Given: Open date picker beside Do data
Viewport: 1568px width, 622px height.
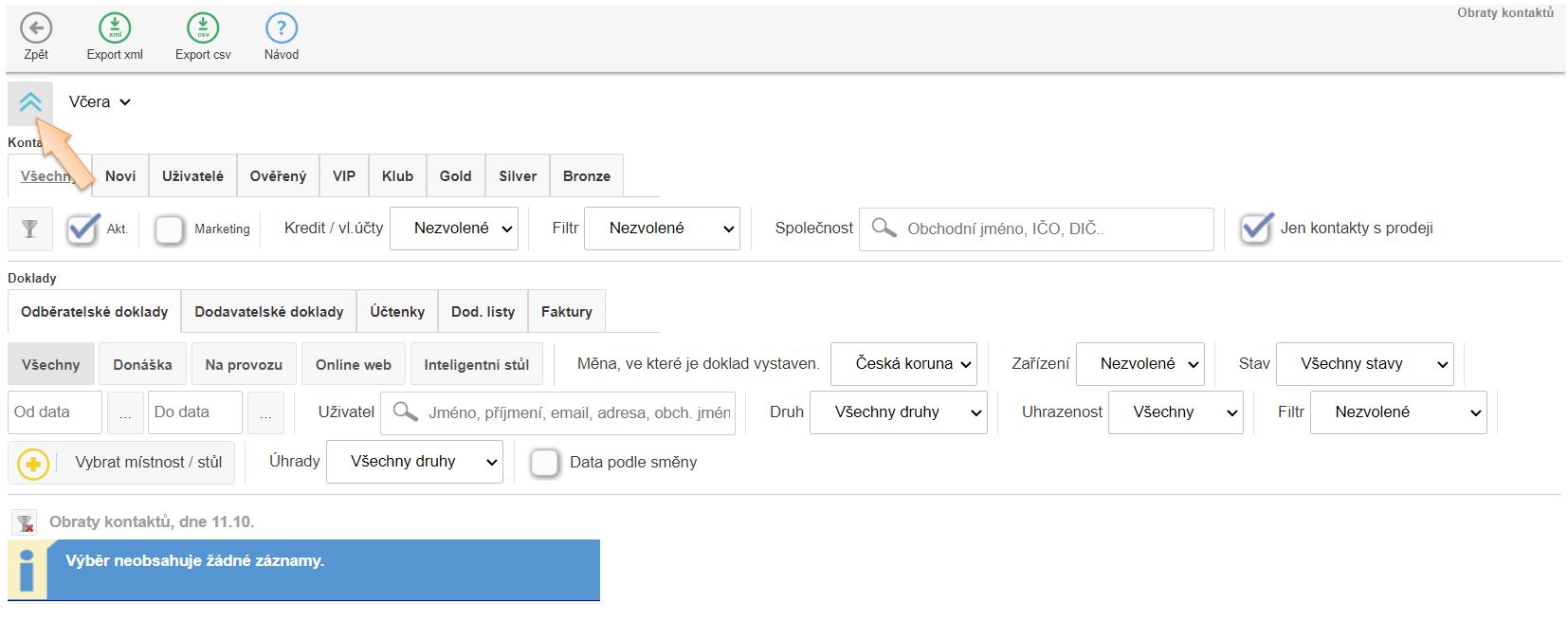Looking at the screenshot, I should [x=265, y=413].
